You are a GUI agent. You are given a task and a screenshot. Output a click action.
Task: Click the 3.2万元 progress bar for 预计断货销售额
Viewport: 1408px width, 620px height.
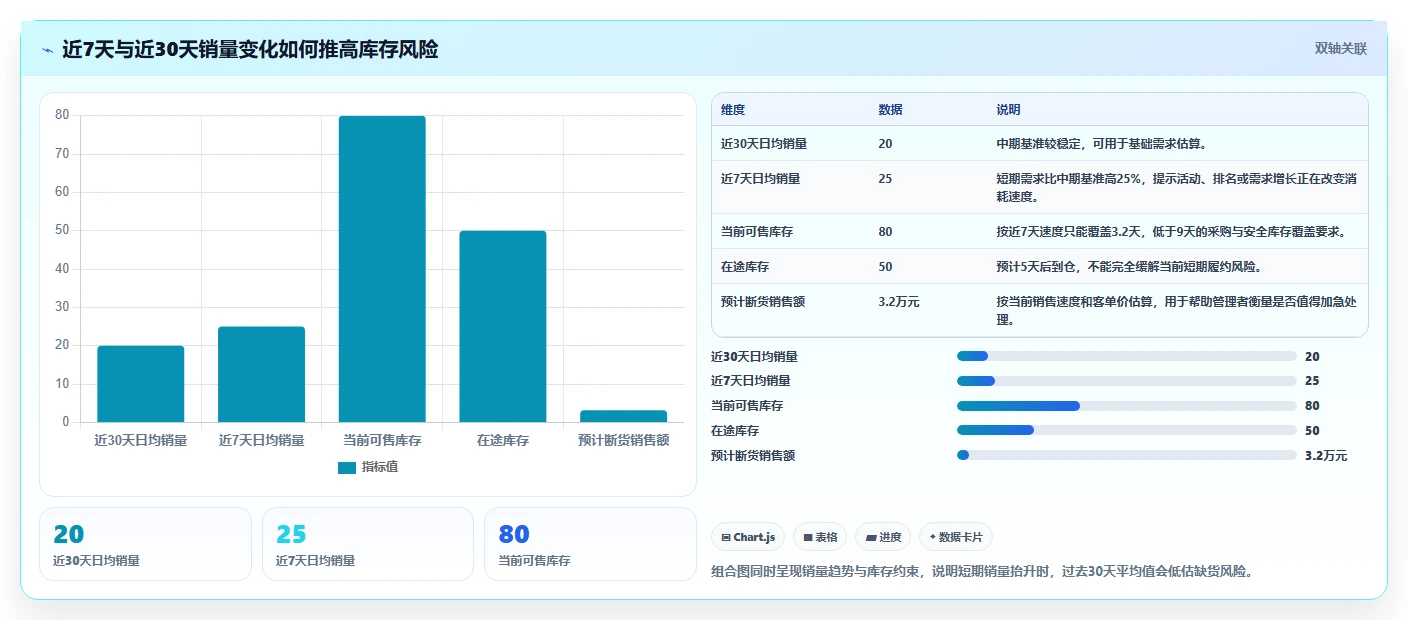(1126, 455)
